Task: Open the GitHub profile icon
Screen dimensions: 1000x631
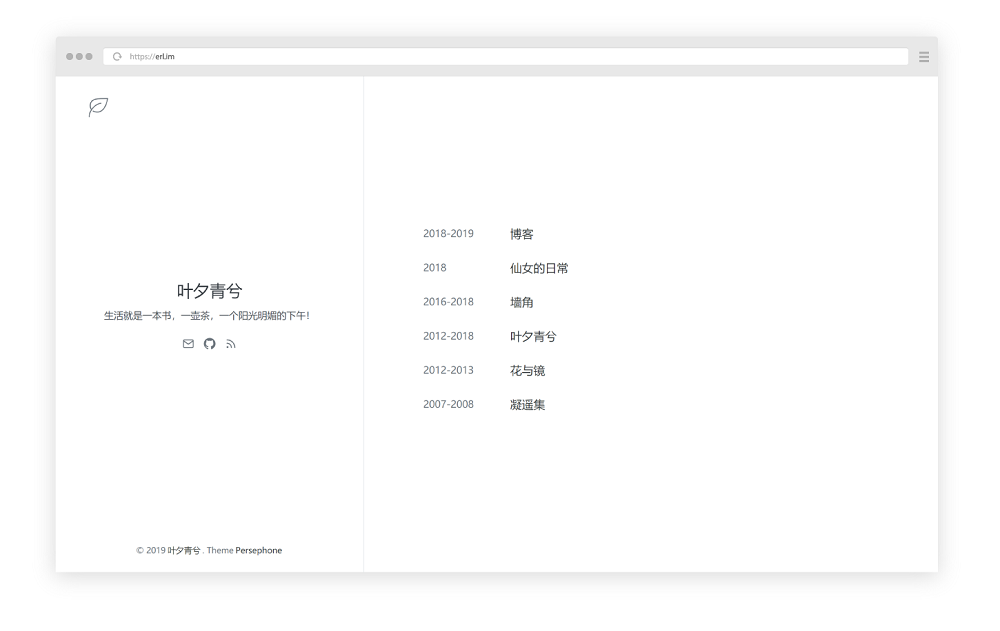Action: (x=209, y=343)
